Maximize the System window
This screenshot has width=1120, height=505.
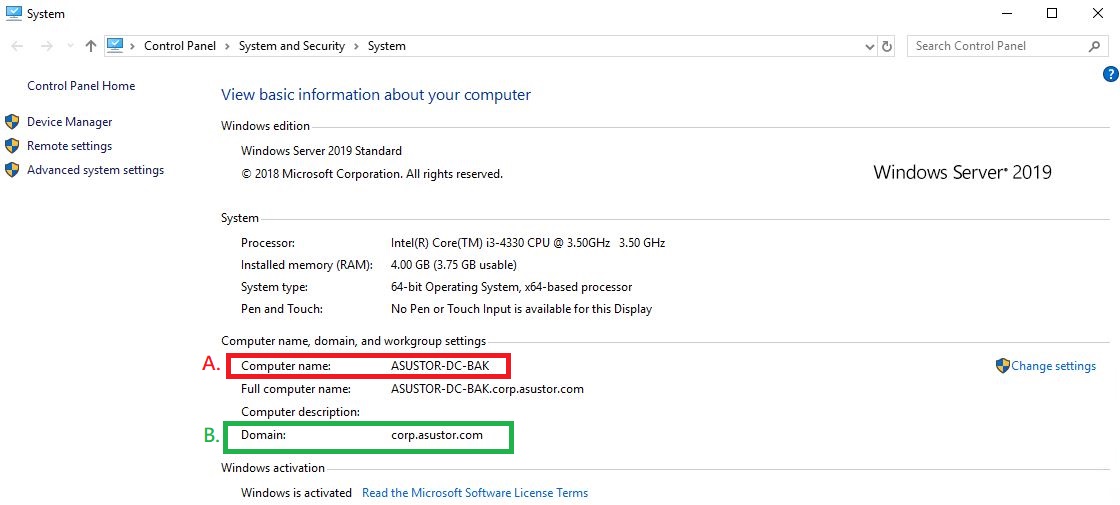[1052, 13]
